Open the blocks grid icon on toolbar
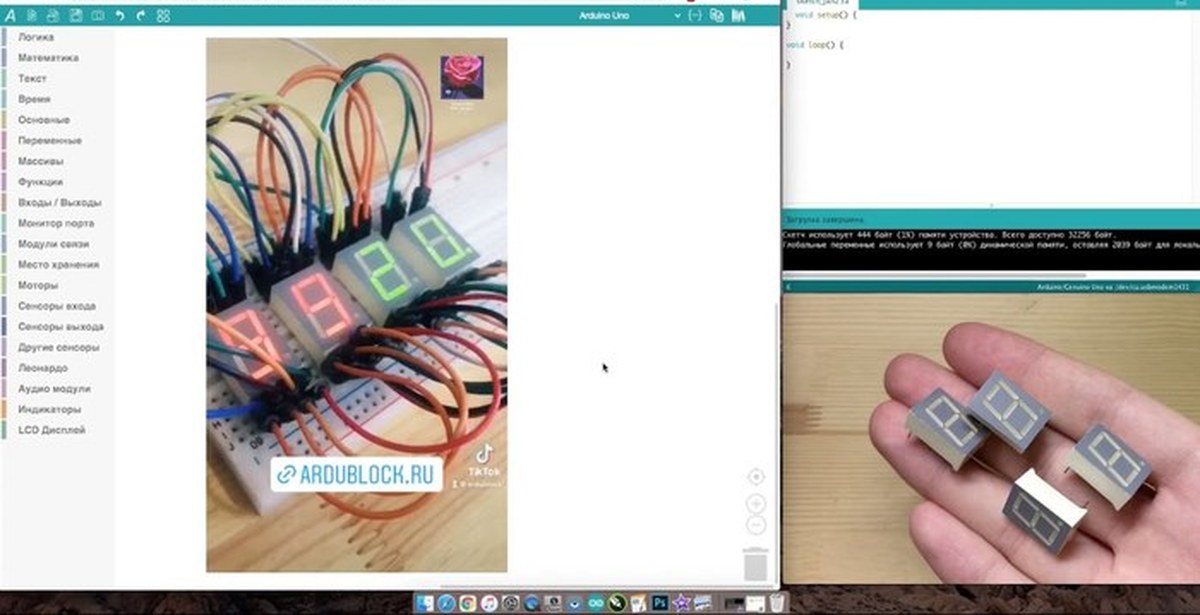This screenshot has width=1200, height=615. coord(163,16)
